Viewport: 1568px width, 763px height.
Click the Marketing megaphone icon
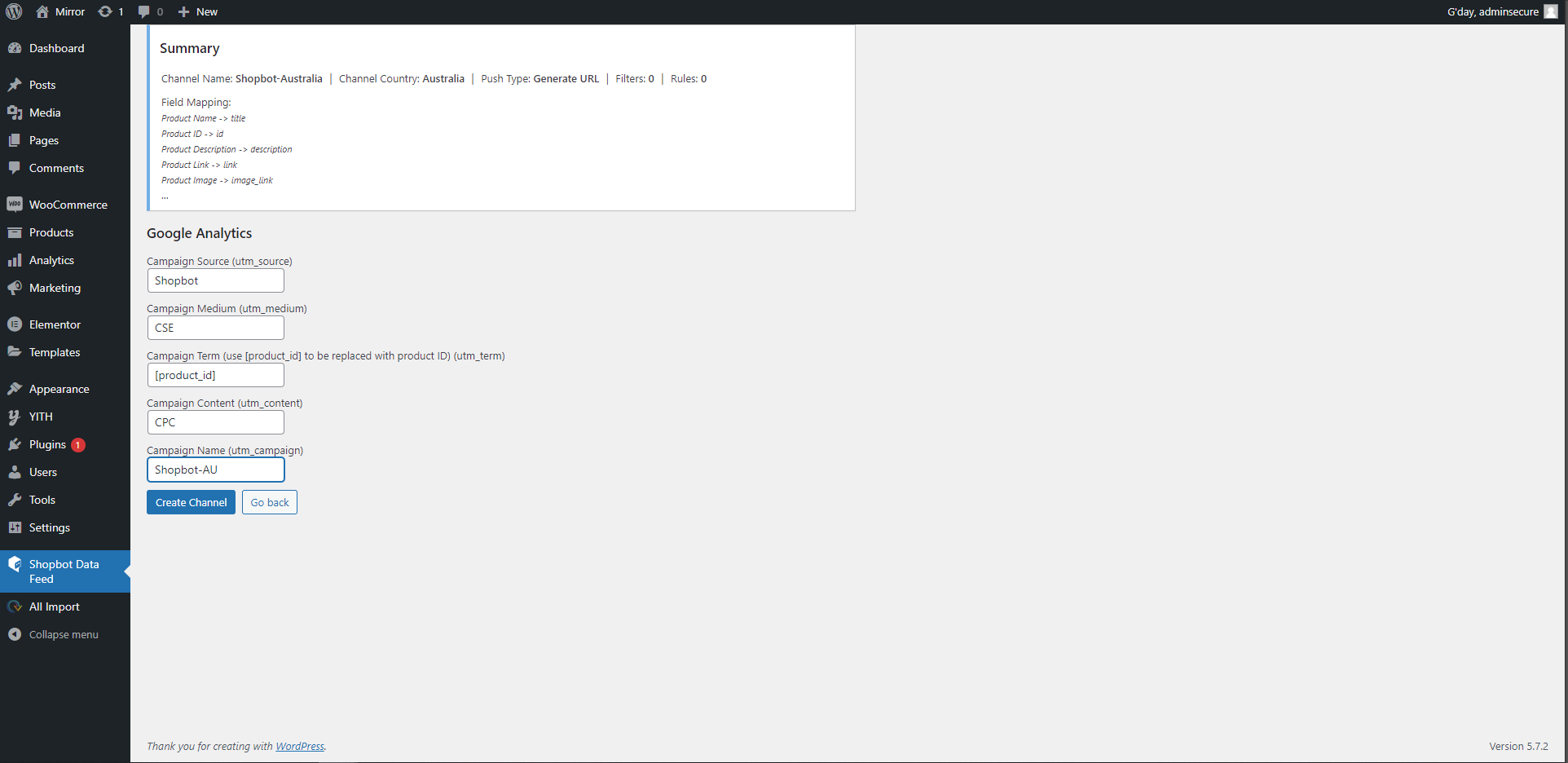click(15, 288)
